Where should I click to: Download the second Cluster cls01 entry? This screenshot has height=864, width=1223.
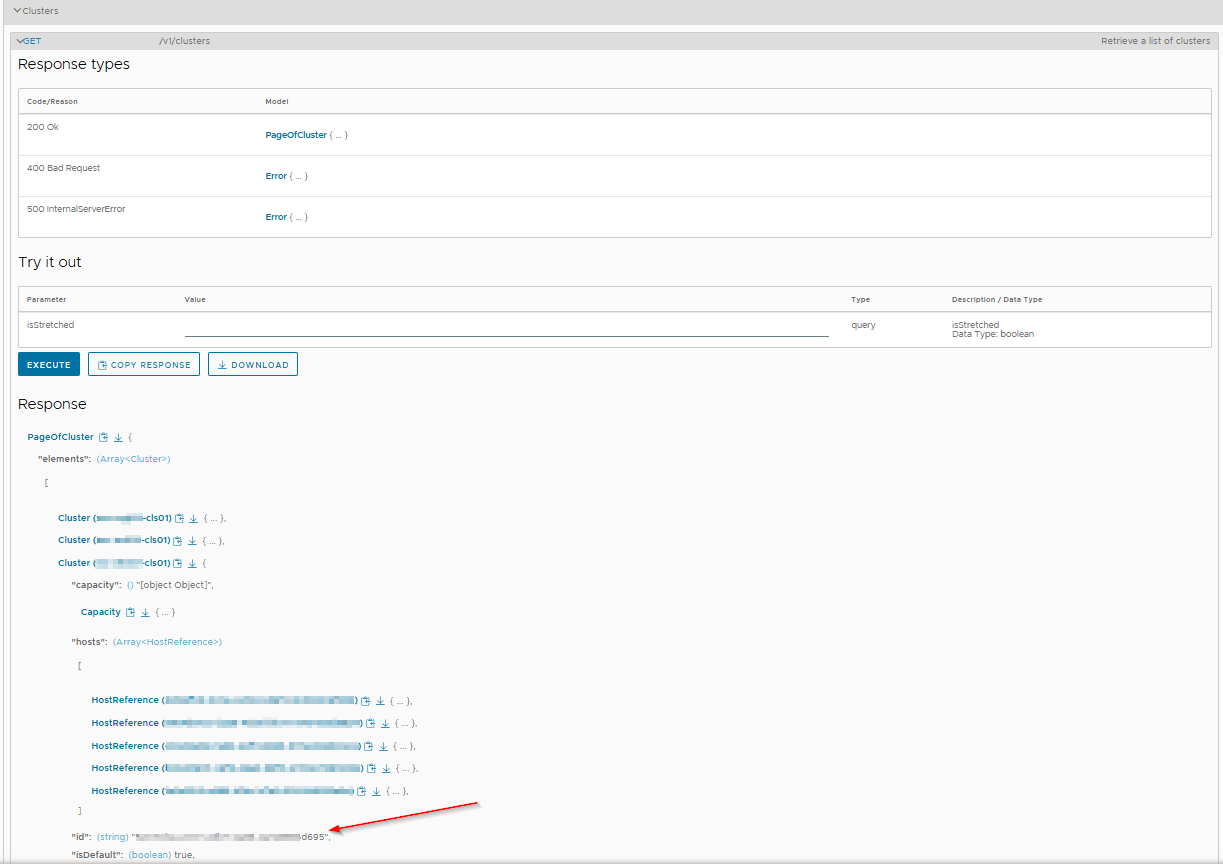click(192, 540)
